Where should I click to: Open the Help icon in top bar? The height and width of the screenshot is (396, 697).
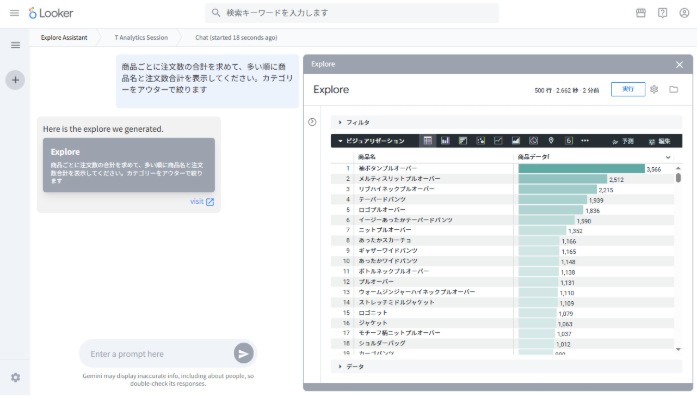tap(662, 13)
